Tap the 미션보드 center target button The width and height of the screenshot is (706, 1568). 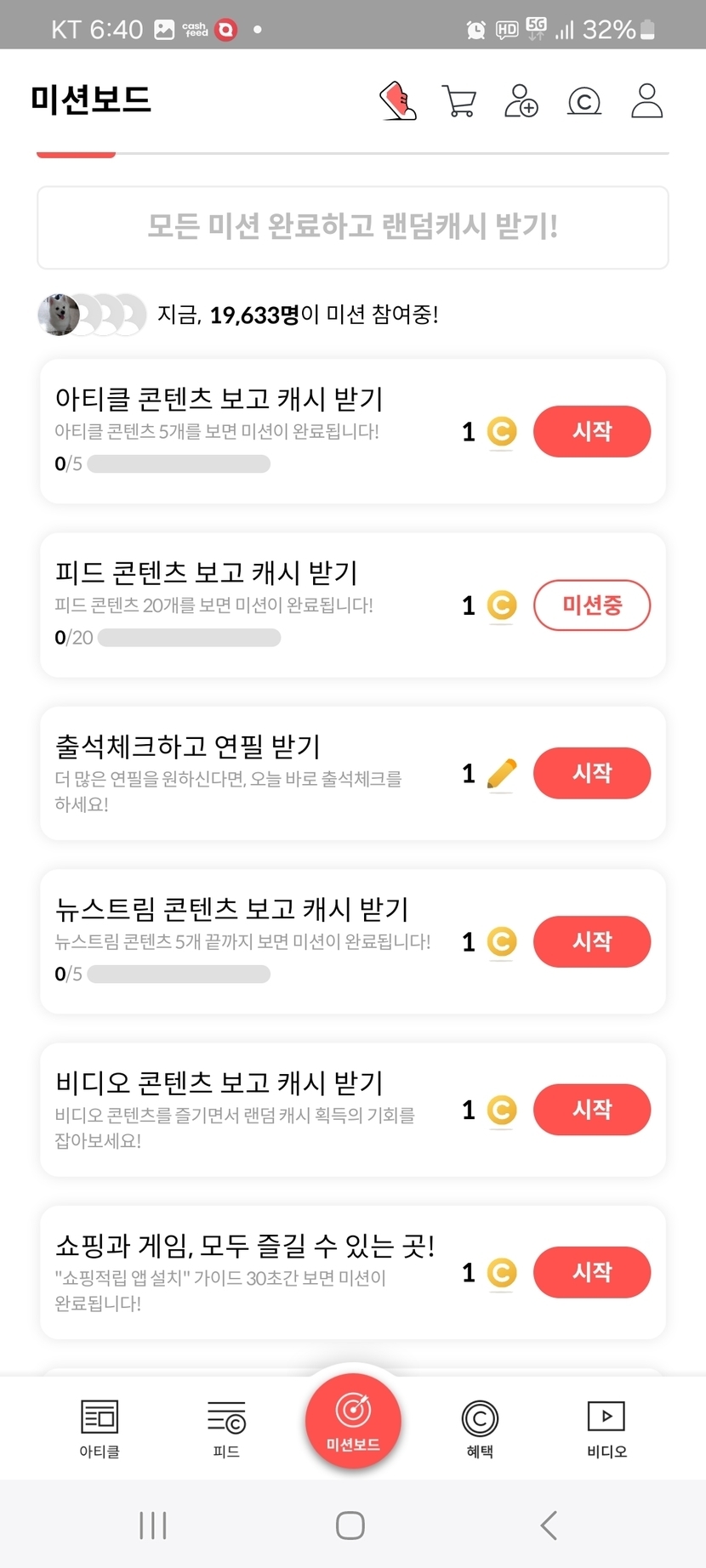coord(353,1420)
